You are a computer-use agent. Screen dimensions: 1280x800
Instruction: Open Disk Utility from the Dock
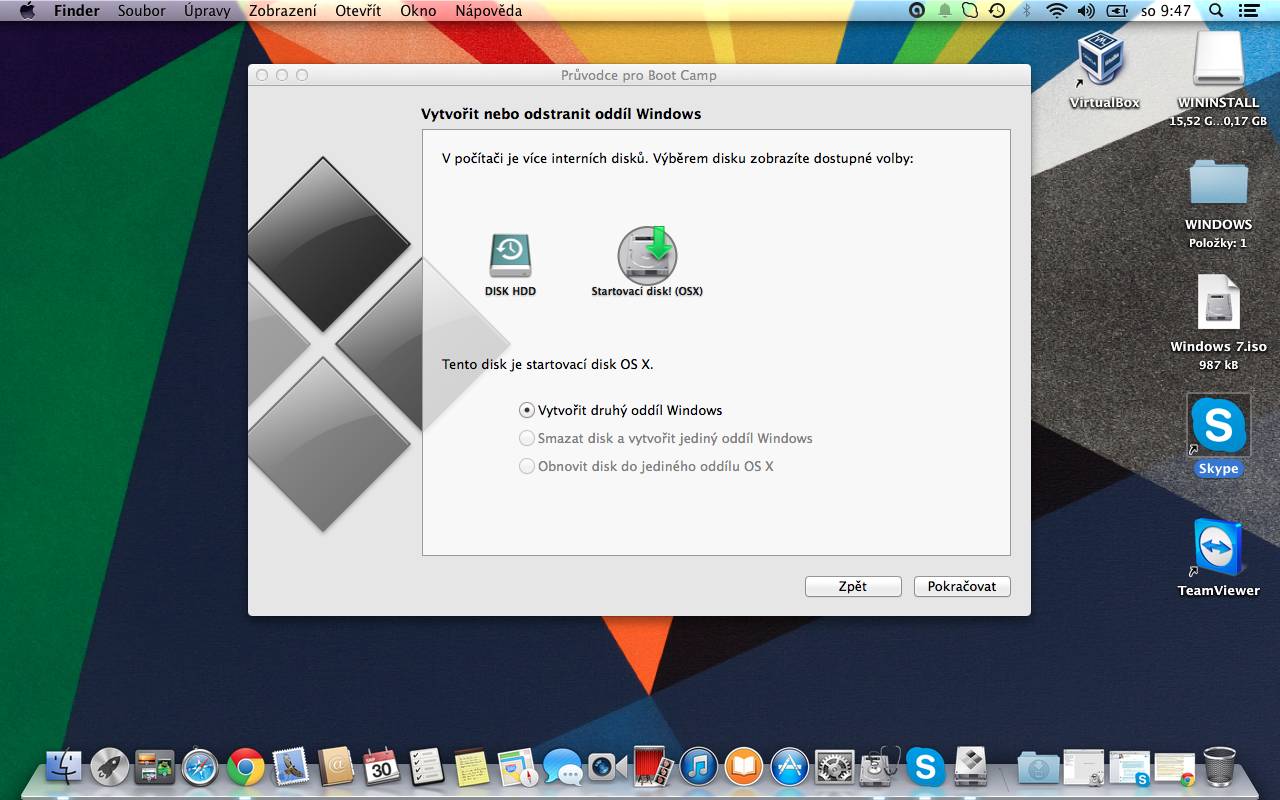[880, 767]
